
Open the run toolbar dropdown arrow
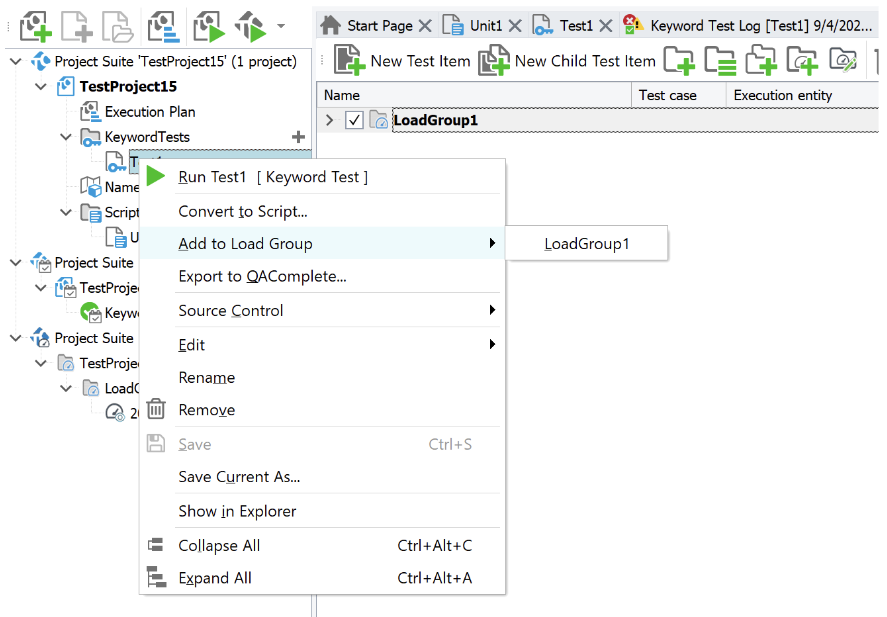click(x=281, y=26)
